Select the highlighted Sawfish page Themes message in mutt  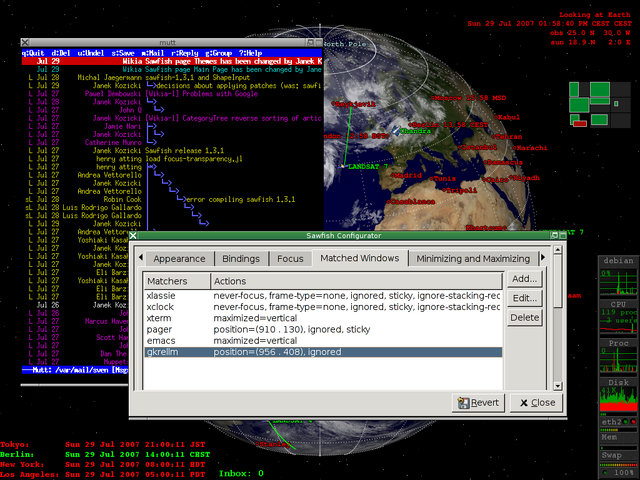coord(172,61)
